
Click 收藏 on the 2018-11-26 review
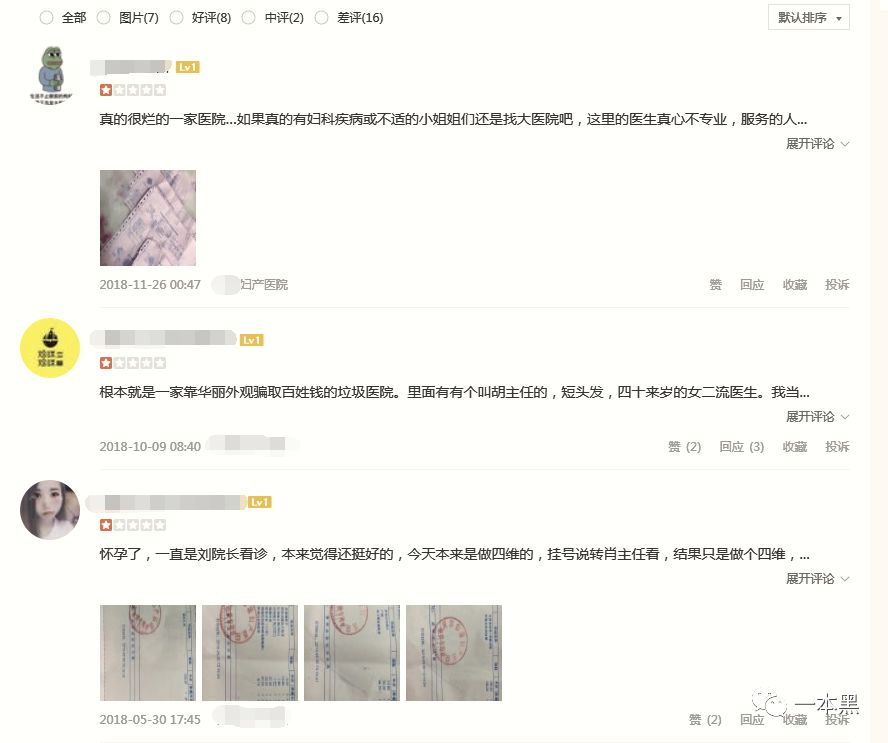(795, 285)
